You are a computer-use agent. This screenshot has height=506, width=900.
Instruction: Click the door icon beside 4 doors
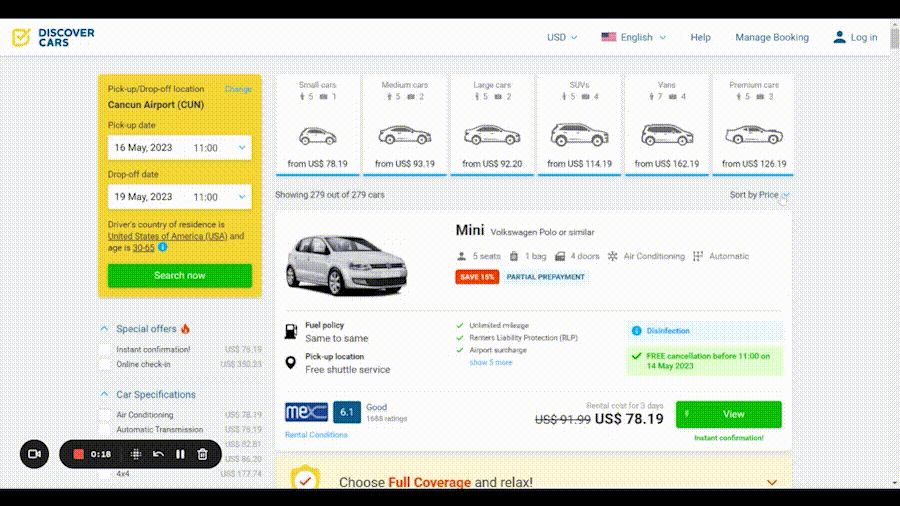coord(560,256)
